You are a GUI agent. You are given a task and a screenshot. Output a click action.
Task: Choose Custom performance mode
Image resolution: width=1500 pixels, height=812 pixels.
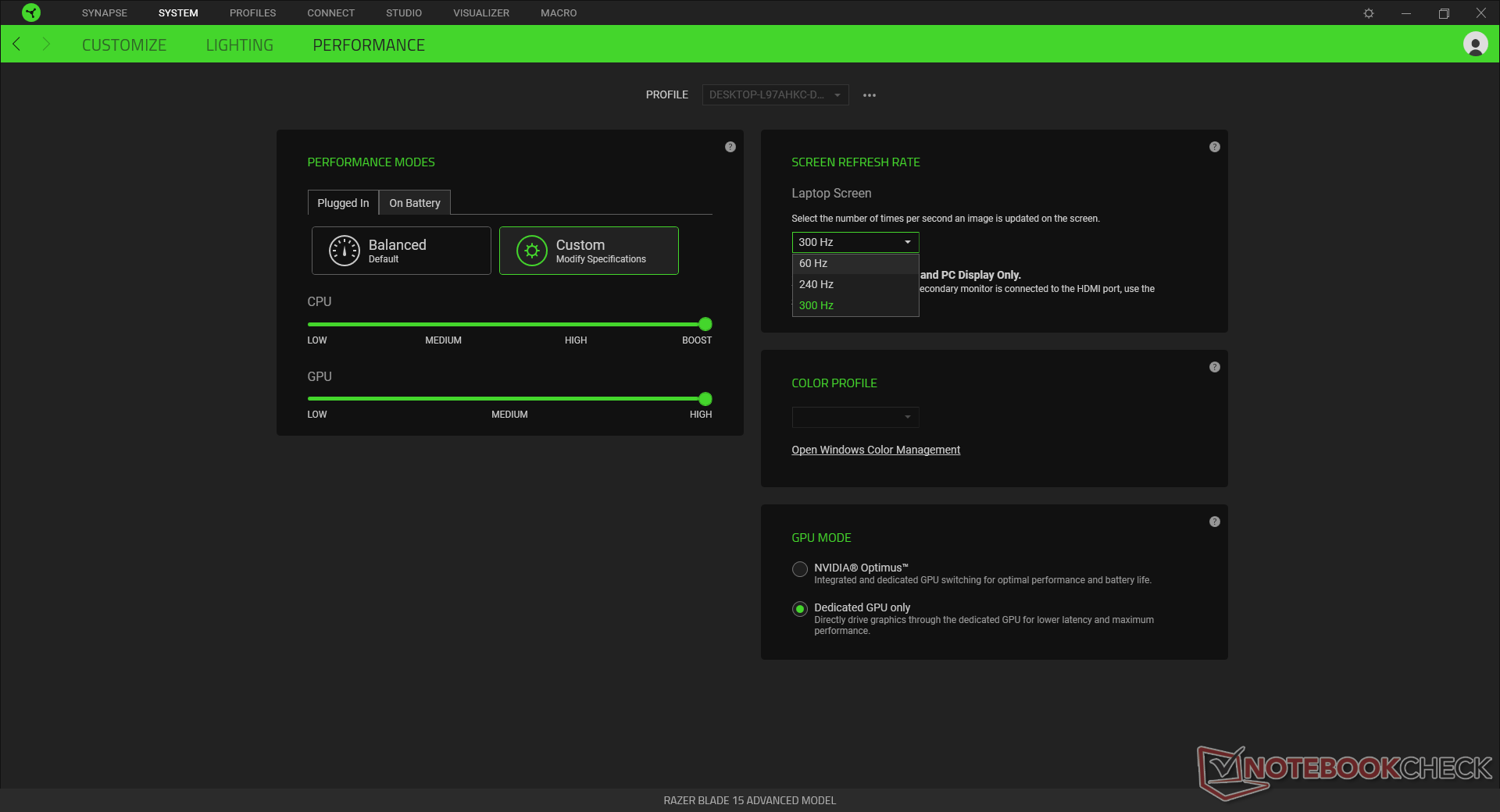coord(588,251)
